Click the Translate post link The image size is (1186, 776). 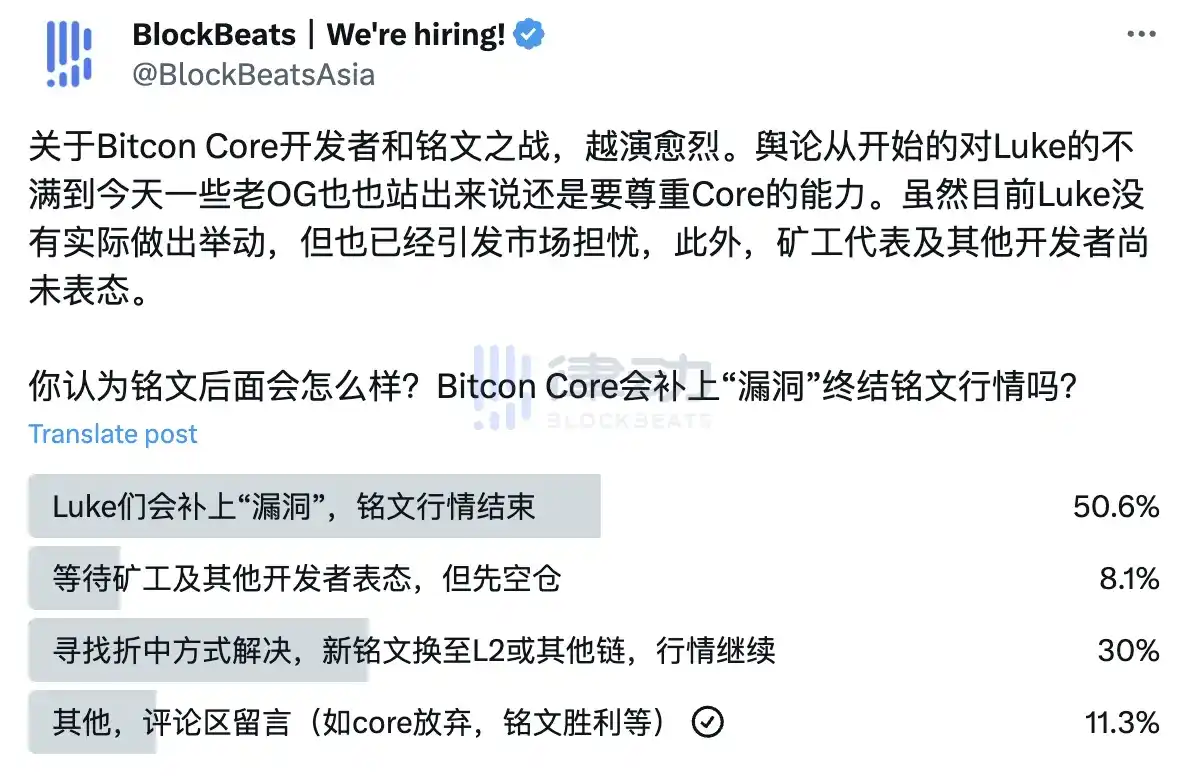(113, 434)
